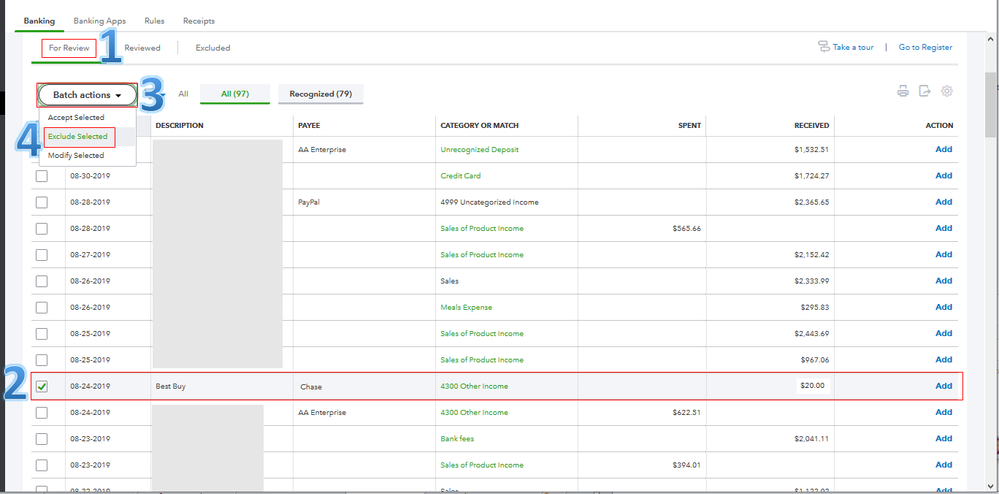Select checkbox for the $565.66 spent row

click(x=41, y=228)
